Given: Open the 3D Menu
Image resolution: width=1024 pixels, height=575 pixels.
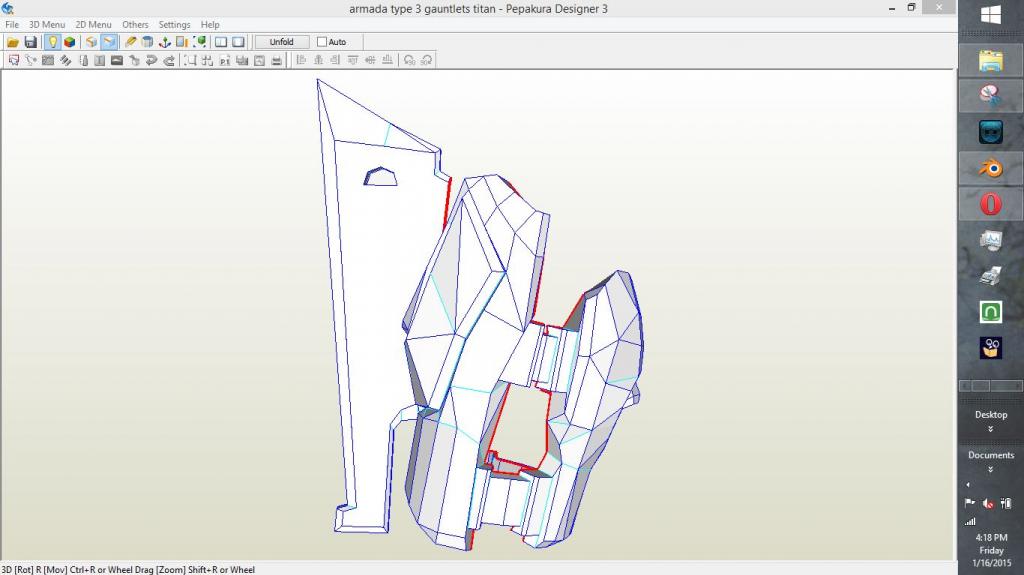Looking at the screenshot, I should pyautogui.click(x=47, y=24).
